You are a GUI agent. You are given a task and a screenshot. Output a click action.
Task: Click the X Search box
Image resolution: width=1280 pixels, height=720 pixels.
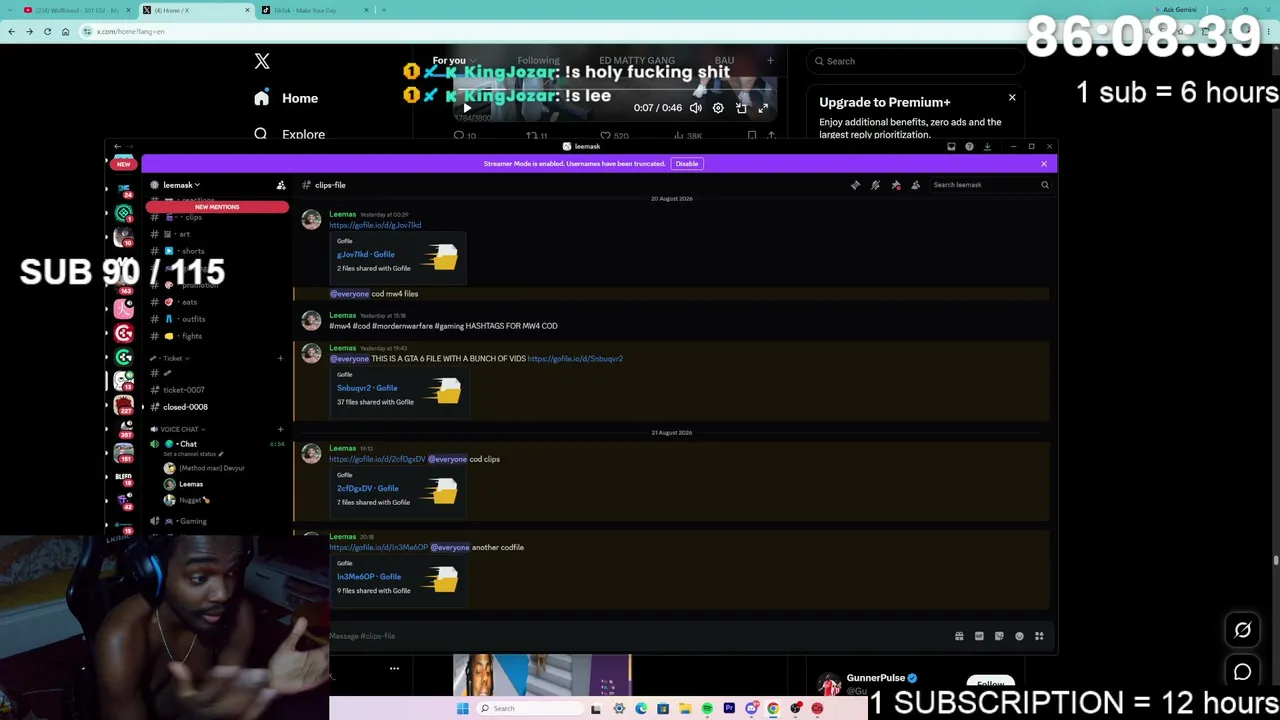pos(915,61)
